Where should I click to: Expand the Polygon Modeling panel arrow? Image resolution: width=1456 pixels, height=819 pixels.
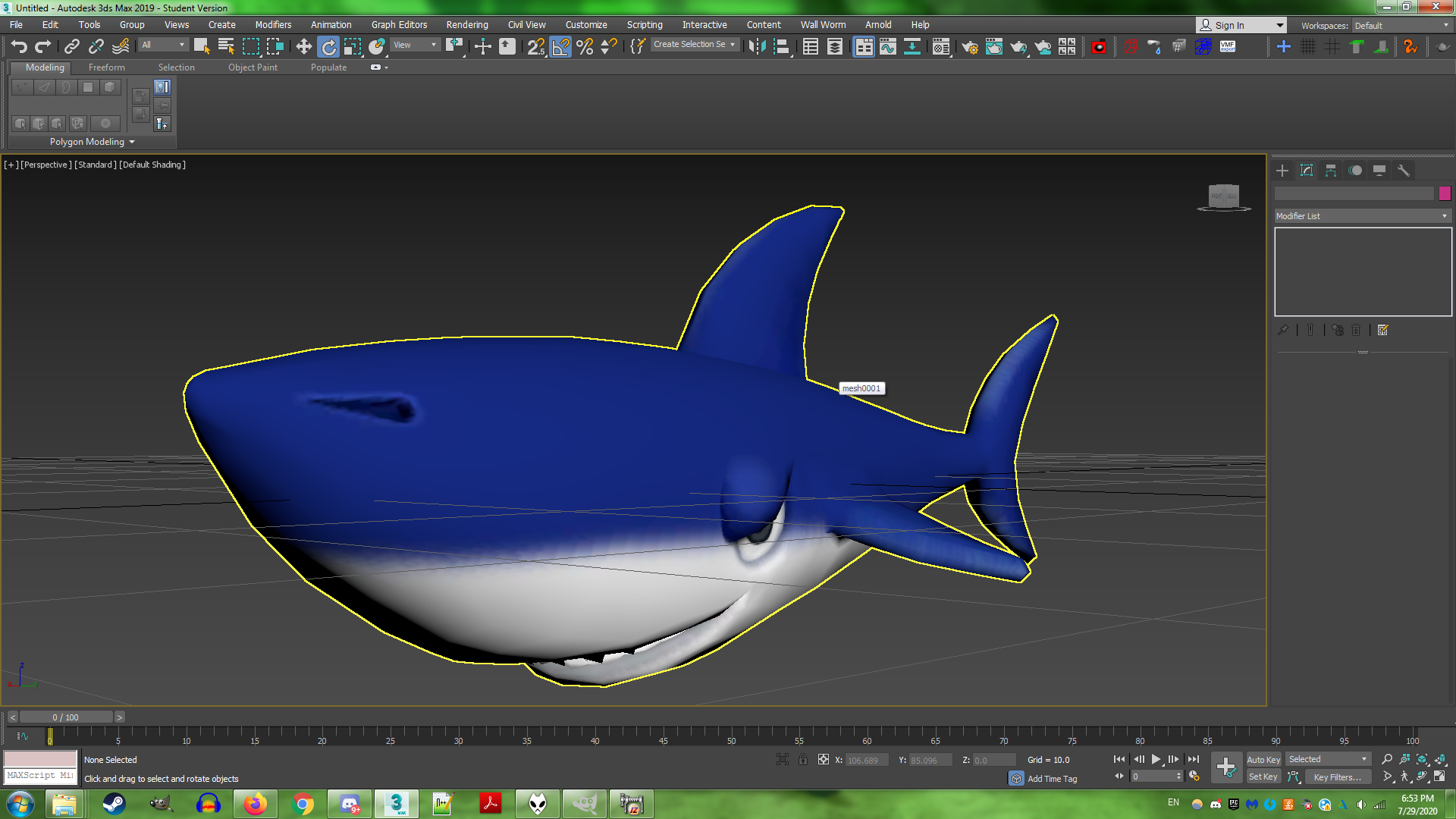coord(132,142)
